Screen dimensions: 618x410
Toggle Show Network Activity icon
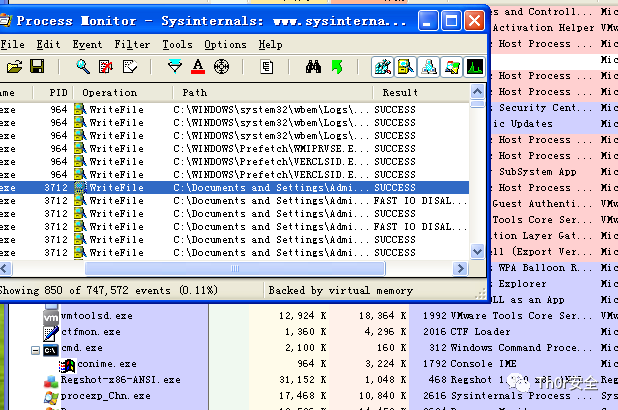(x=429, y=67)
